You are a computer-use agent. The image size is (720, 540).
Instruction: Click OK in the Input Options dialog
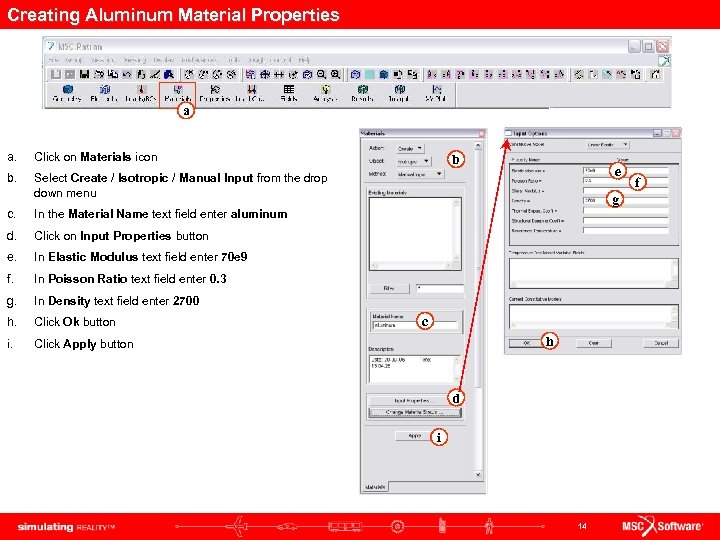[527, 343]
